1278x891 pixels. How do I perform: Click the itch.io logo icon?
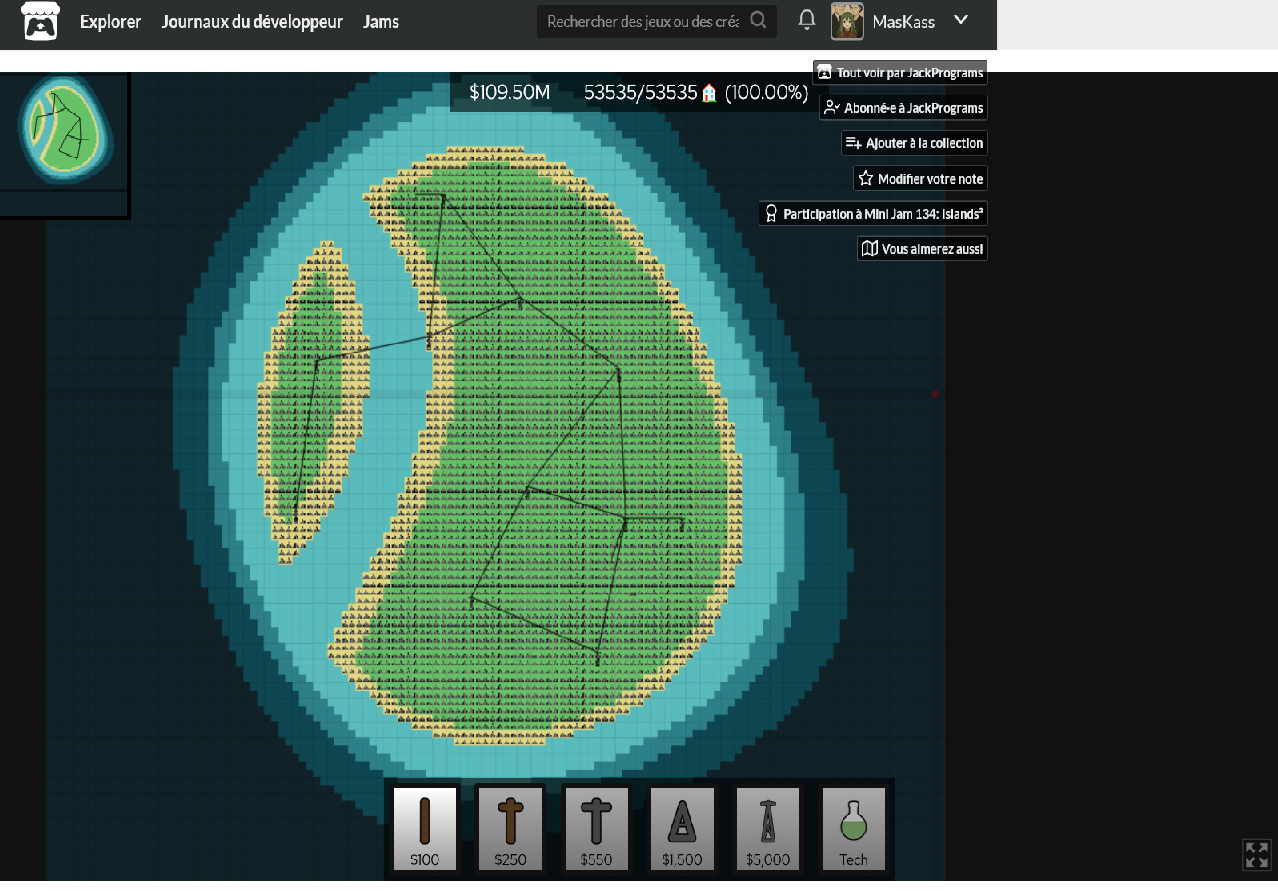click(40, 21)
